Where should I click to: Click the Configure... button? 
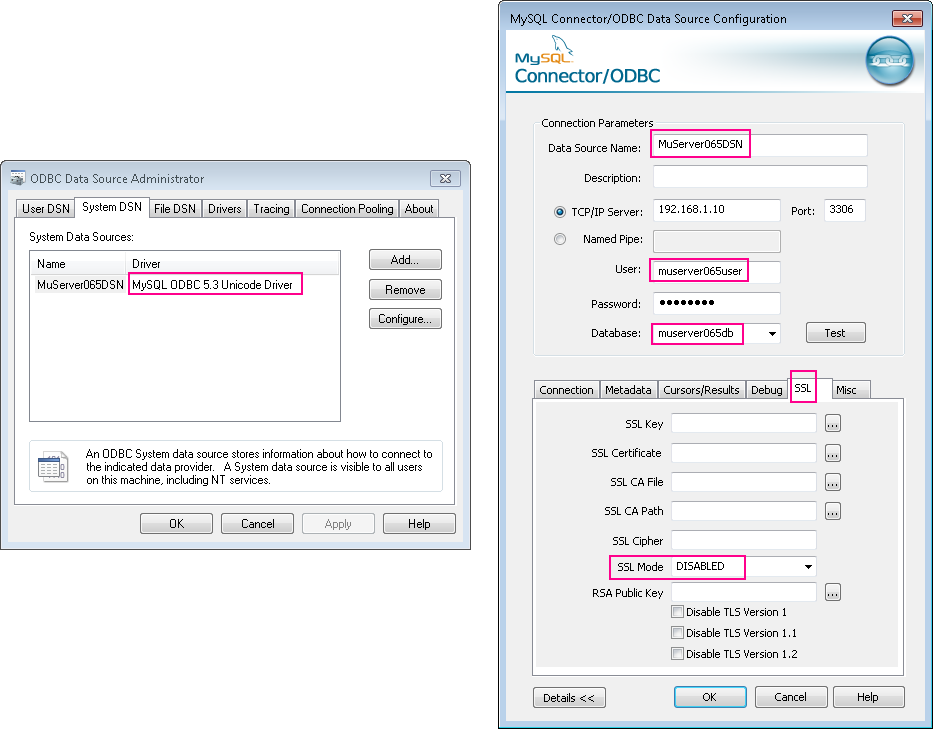[x=405, y=319]
